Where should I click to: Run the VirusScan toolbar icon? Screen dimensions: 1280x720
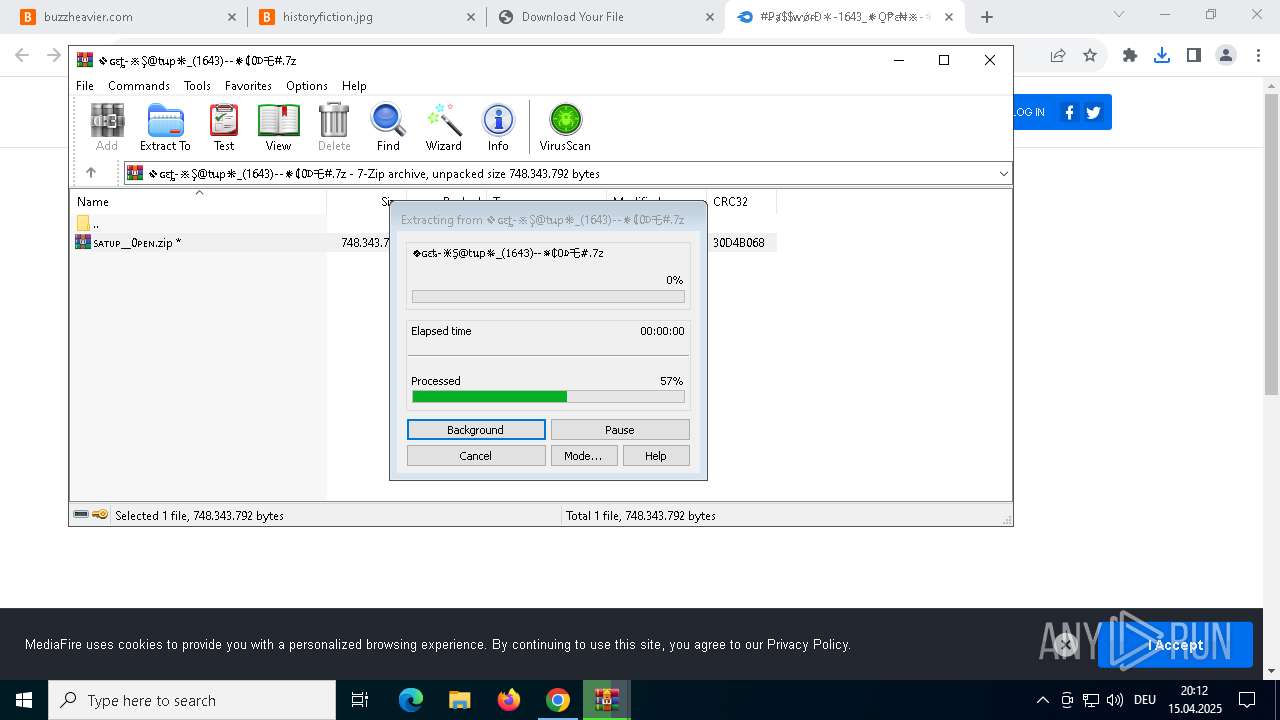(565, 127)
